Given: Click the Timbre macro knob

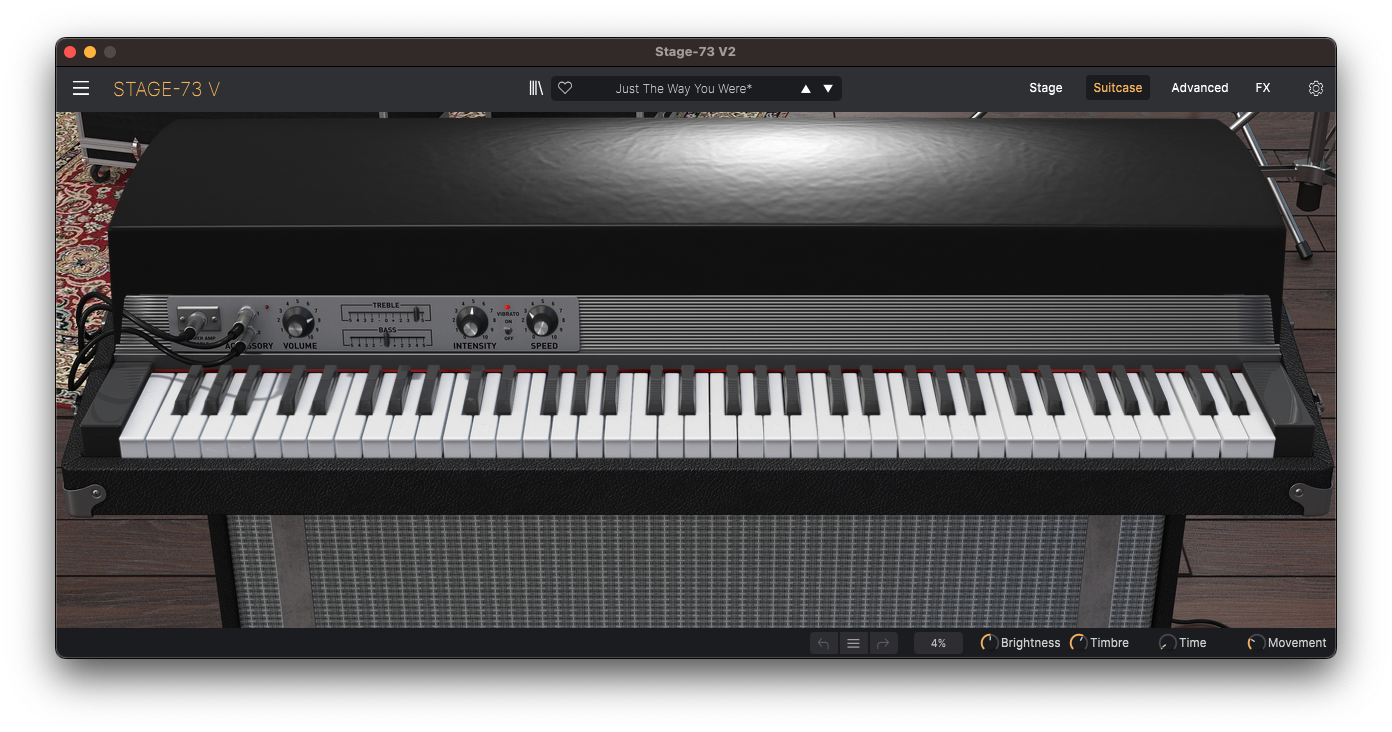Looking at the screenshot, I should pos(1078,643).
